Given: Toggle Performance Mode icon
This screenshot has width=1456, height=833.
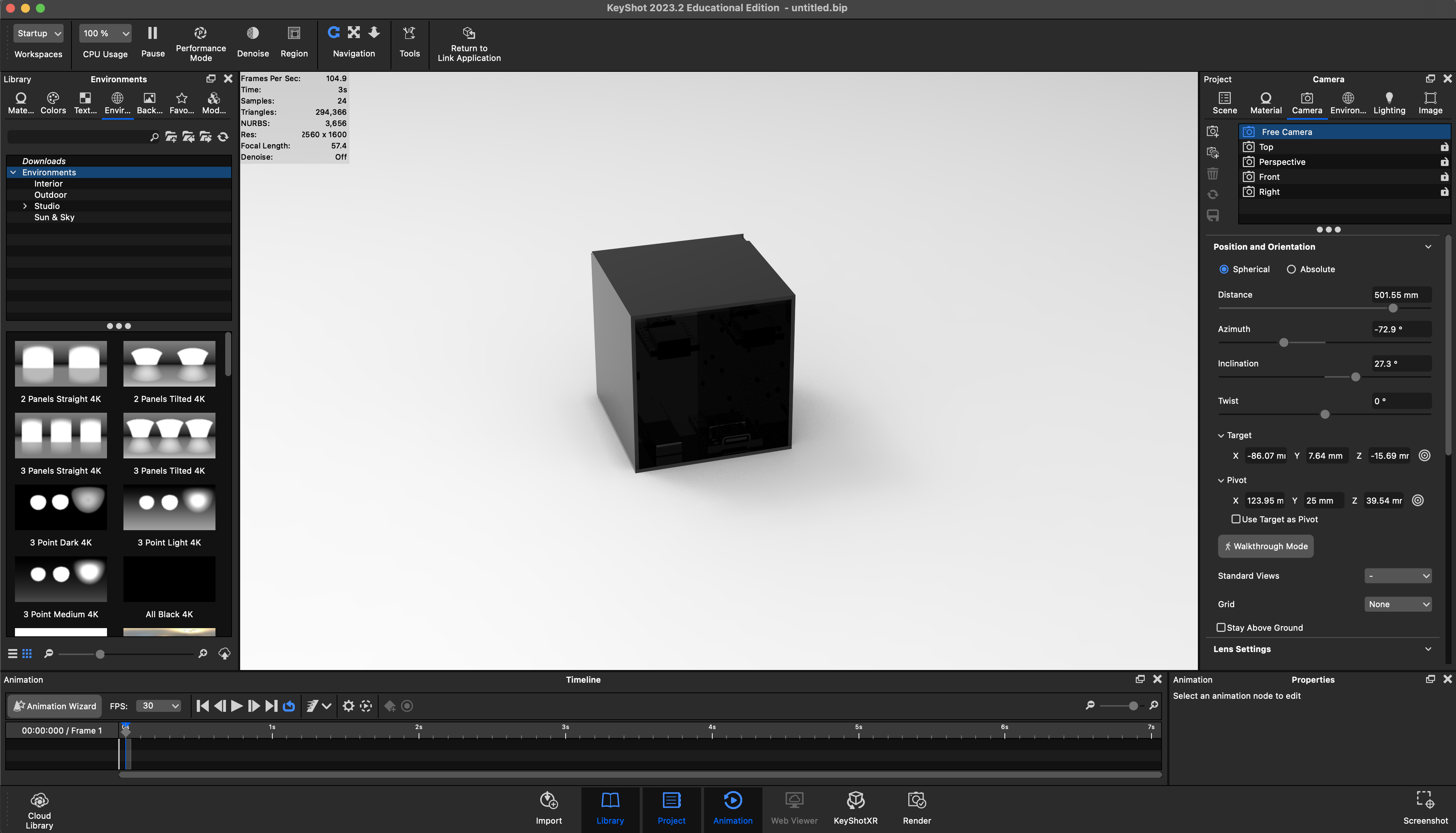Looking at the screenshot, I should click(200, 33).
